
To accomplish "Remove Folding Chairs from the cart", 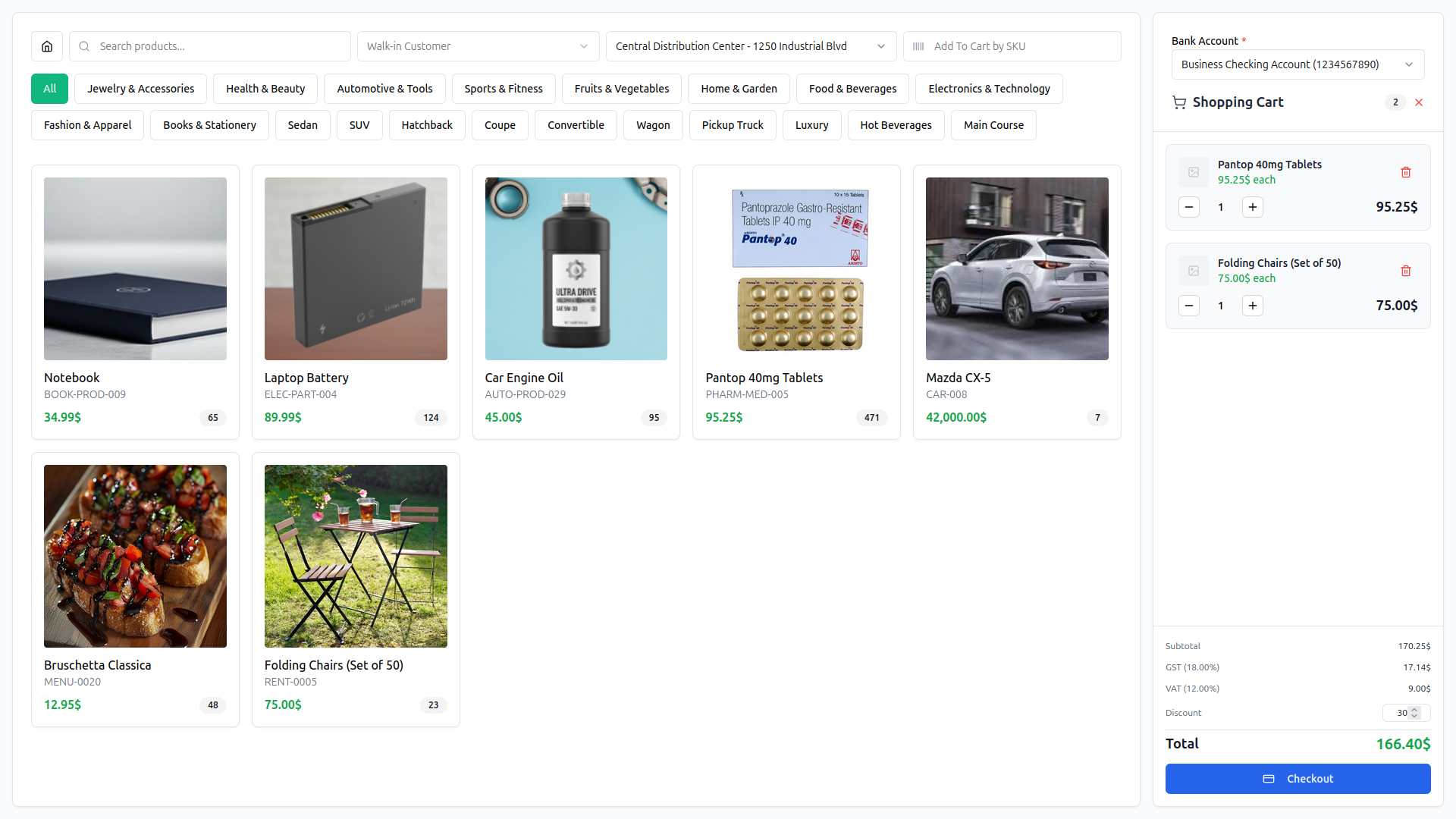I will (x=1405, y=271).
